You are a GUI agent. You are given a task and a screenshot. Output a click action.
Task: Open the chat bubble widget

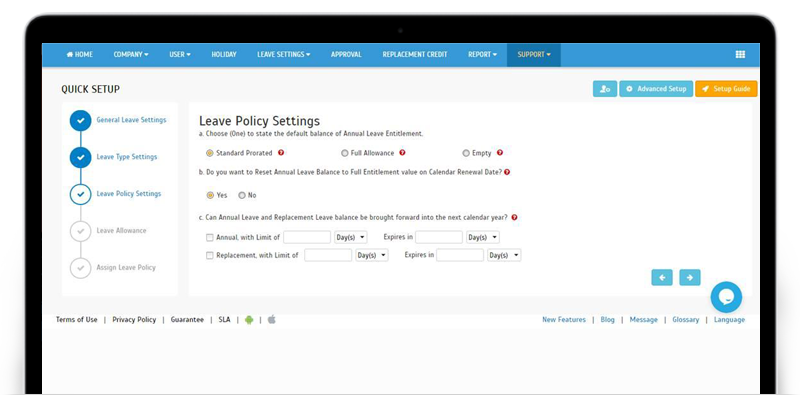[x=726, y=297]
